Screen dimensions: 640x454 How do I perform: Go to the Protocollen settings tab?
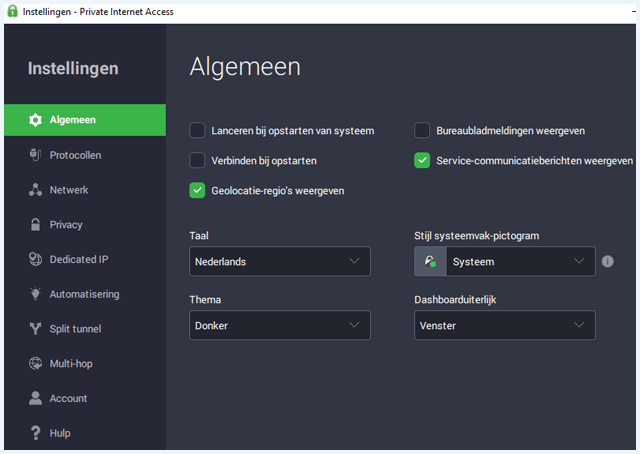point(85,155)
